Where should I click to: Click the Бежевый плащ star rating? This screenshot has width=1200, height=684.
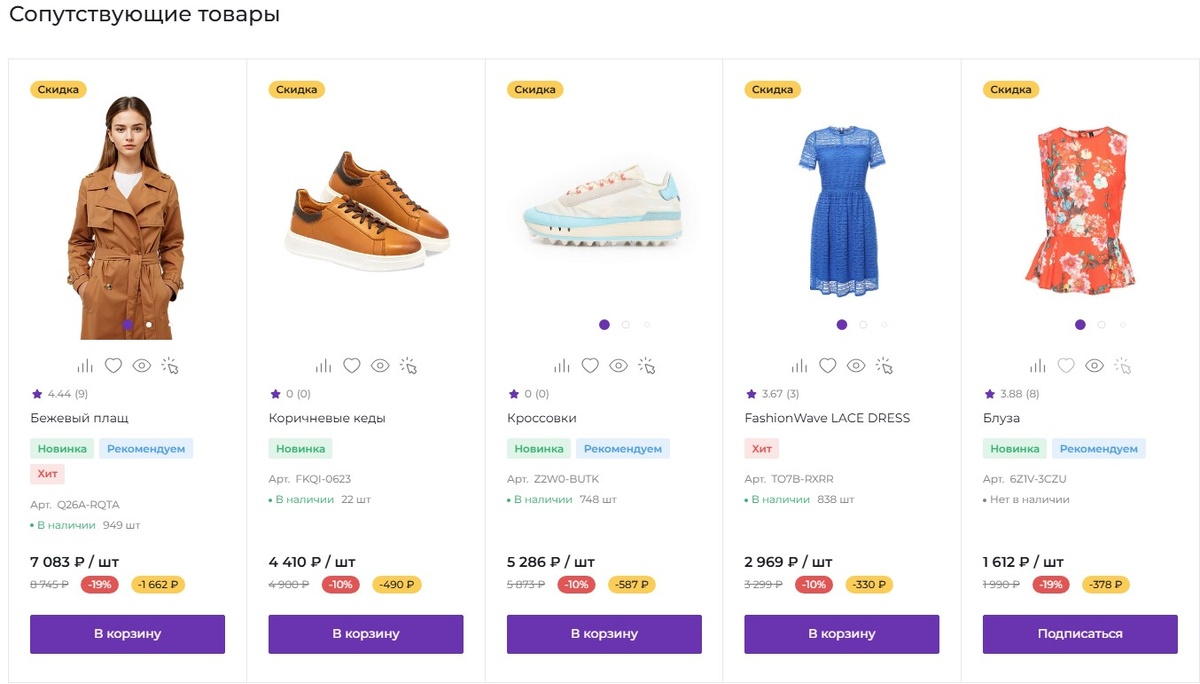(59, 394)
